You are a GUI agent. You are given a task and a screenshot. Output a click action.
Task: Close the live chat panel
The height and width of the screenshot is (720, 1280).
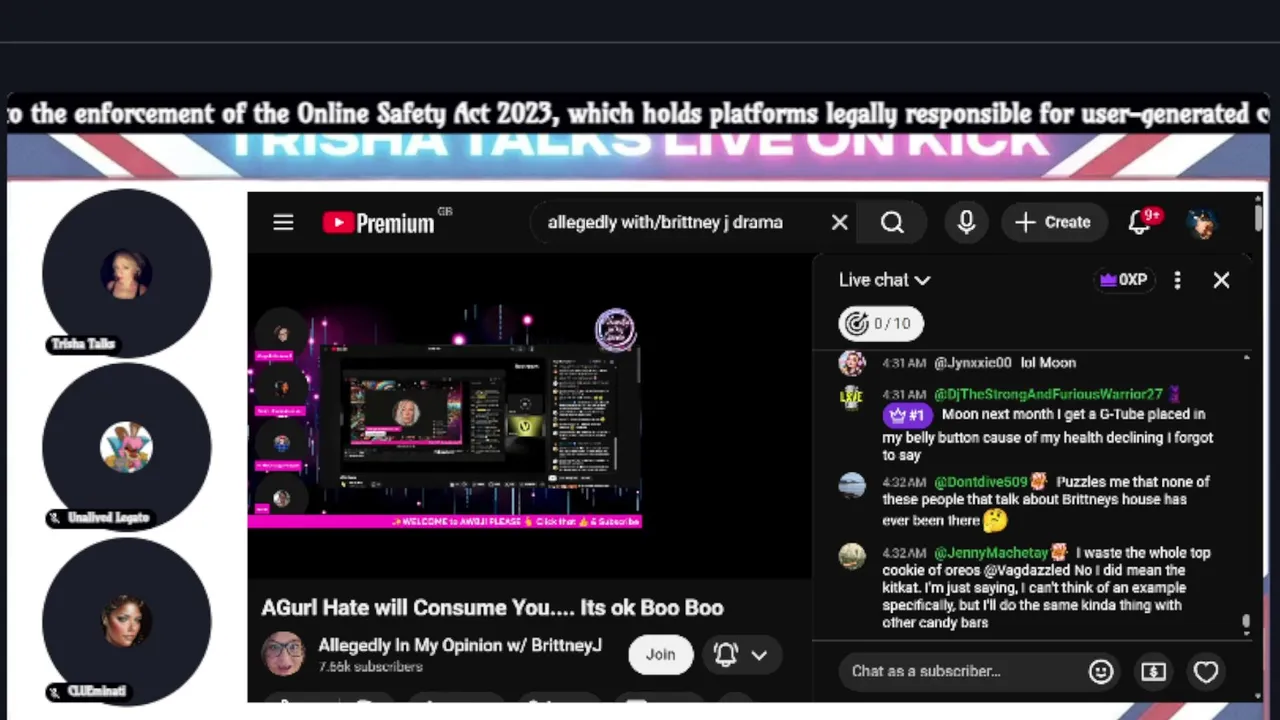(1221, 280)
